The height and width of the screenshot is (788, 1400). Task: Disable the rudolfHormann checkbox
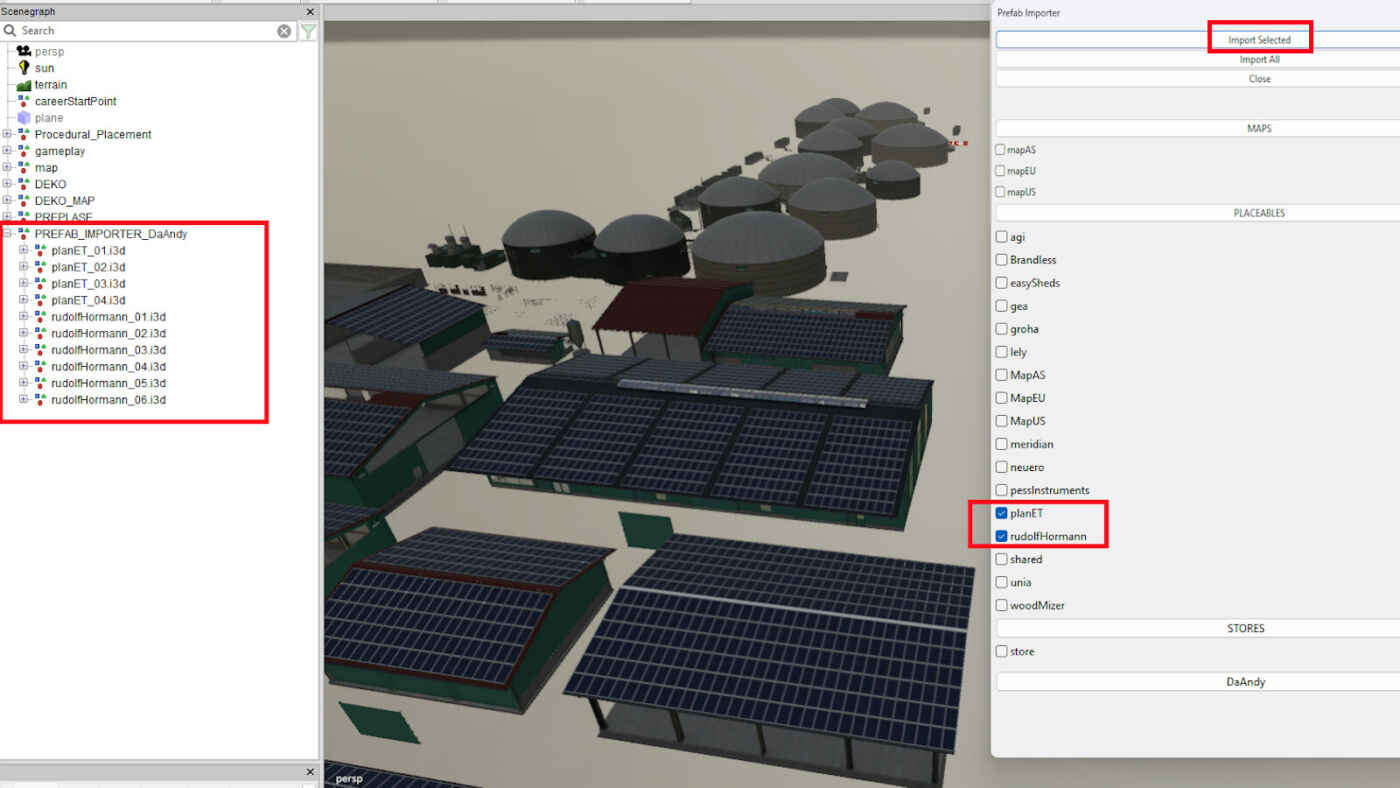coord(1002,536)
